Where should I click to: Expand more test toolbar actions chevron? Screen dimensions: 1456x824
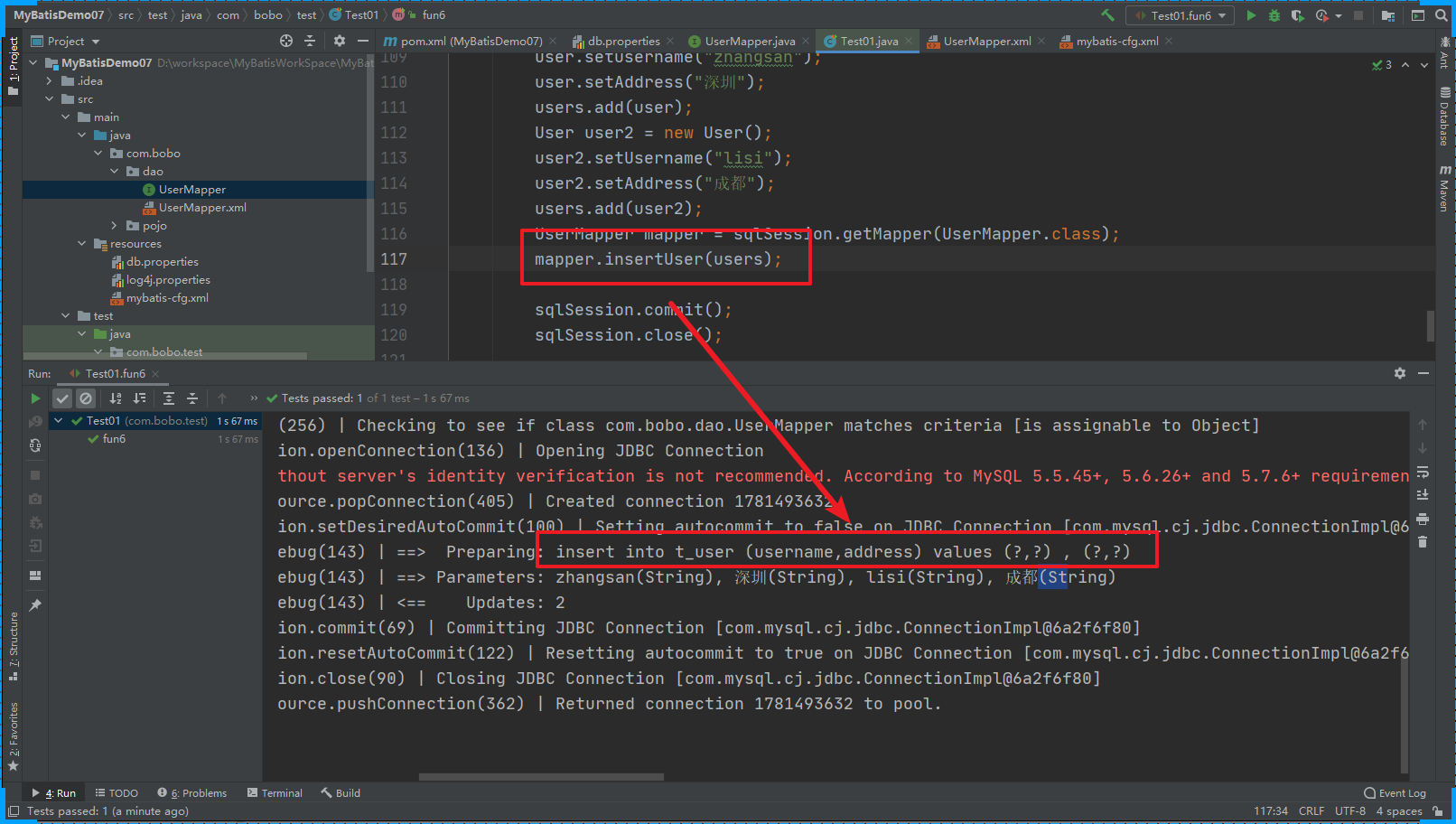click(x=254, y=398)
